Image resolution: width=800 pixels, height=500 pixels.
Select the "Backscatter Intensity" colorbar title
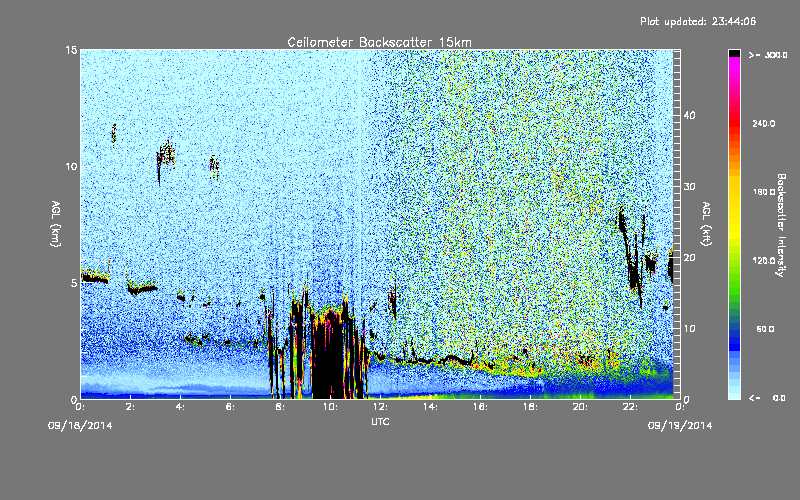[x=781, y=225]
